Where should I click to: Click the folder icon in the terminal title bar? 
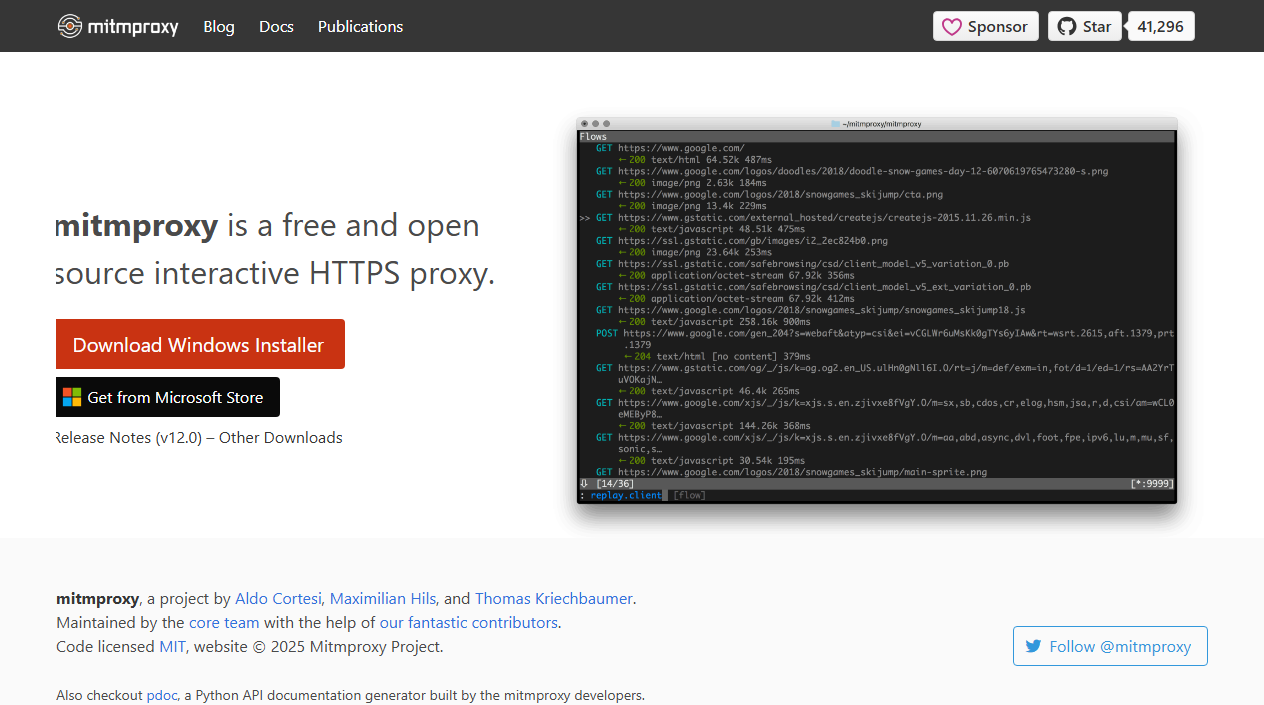(834, 123)
